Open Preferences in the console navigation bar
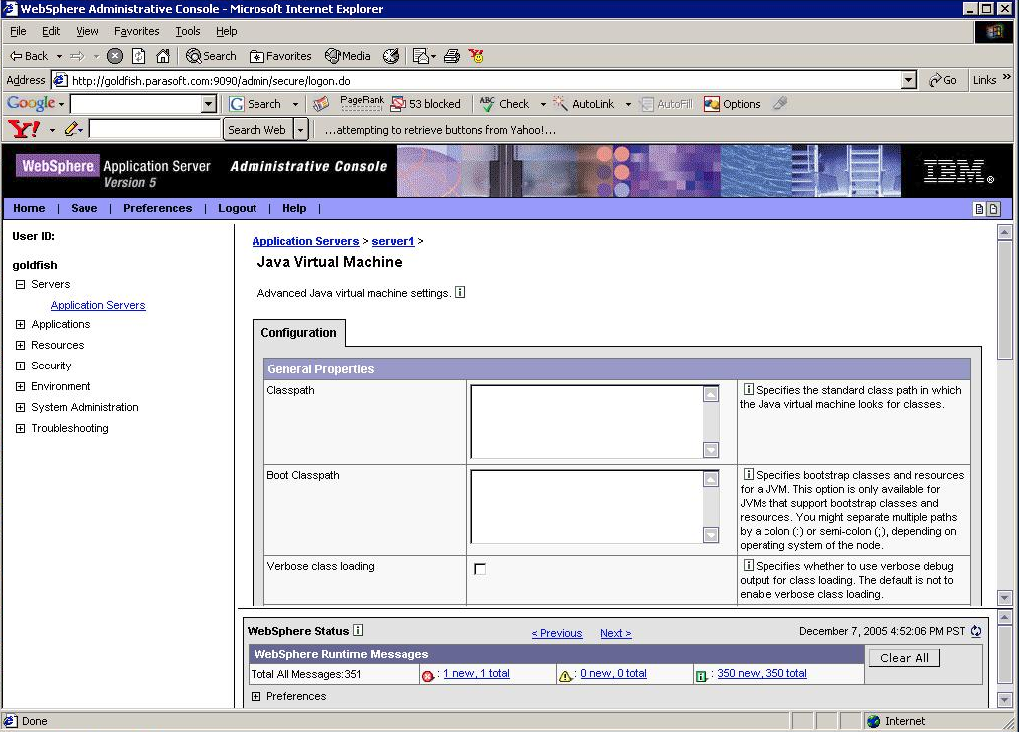 [157, 208]
